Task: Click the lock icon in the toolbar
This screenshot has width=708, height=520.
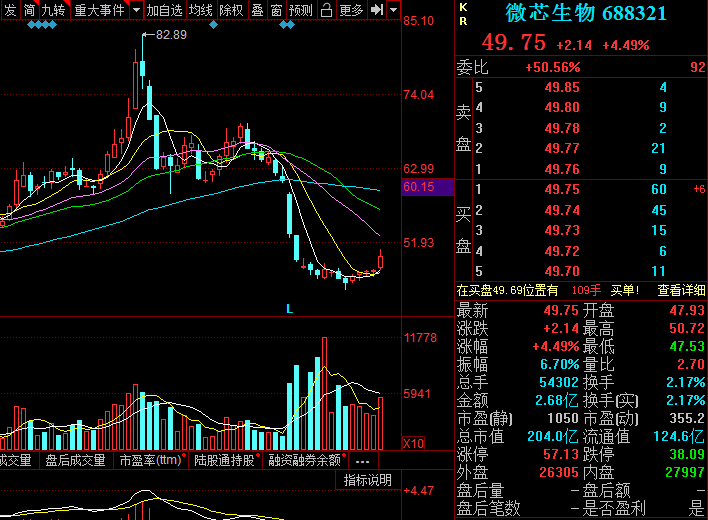Action: 326,10
